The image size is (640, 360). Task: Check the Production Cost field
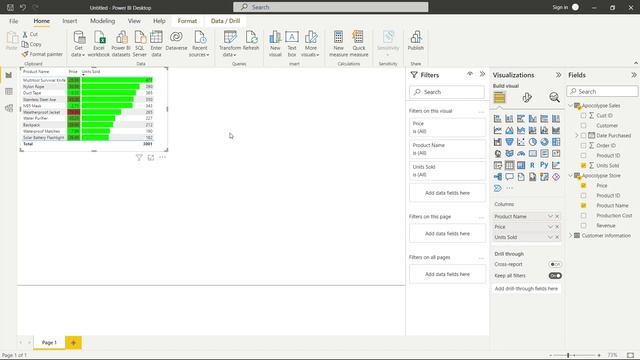pyautogui.click(x=583, y=216)
